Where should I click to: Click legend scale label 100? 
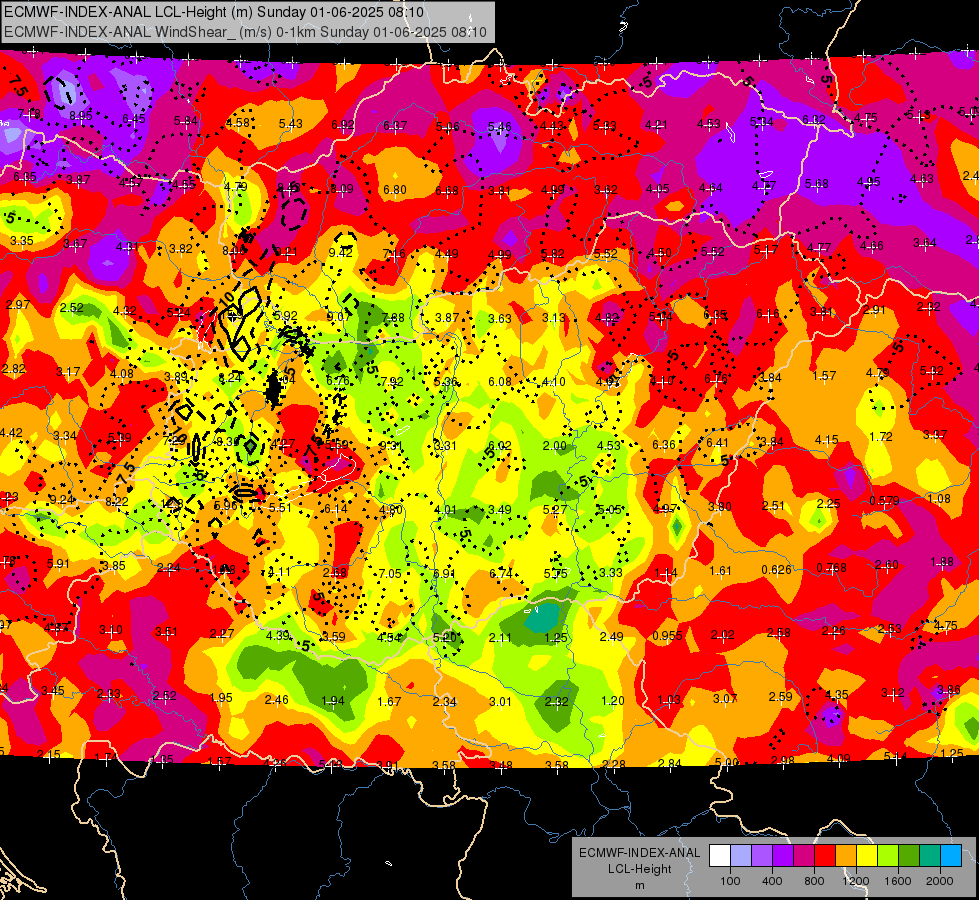point(730,881)
